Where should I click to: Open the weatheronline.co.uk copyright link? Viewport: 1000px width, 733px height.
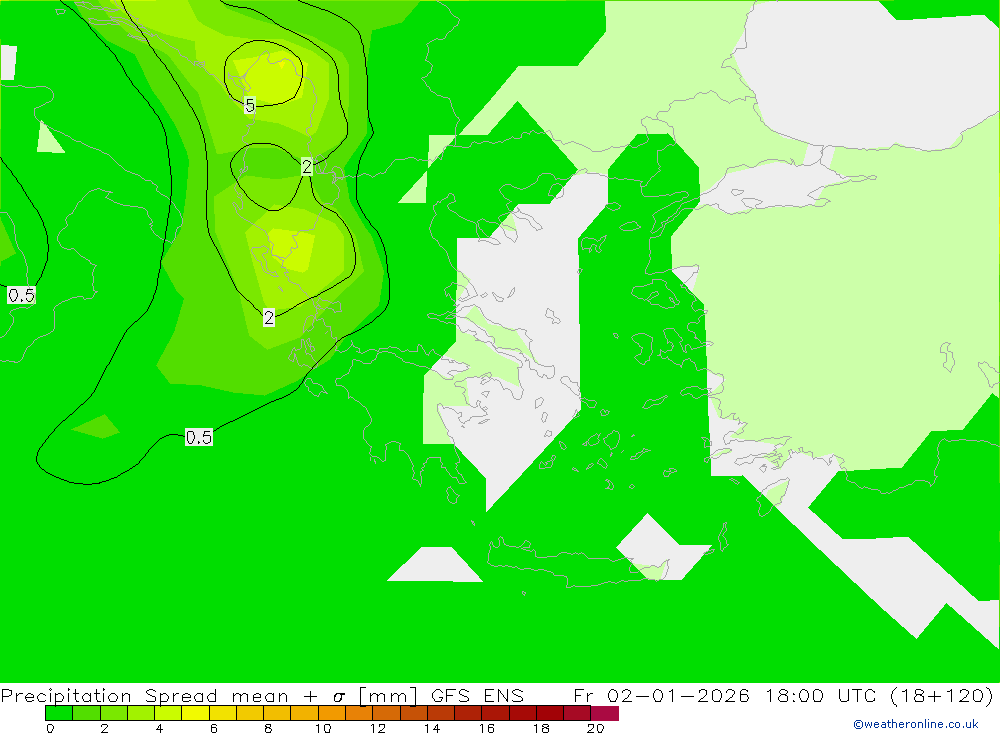point(916,724)
